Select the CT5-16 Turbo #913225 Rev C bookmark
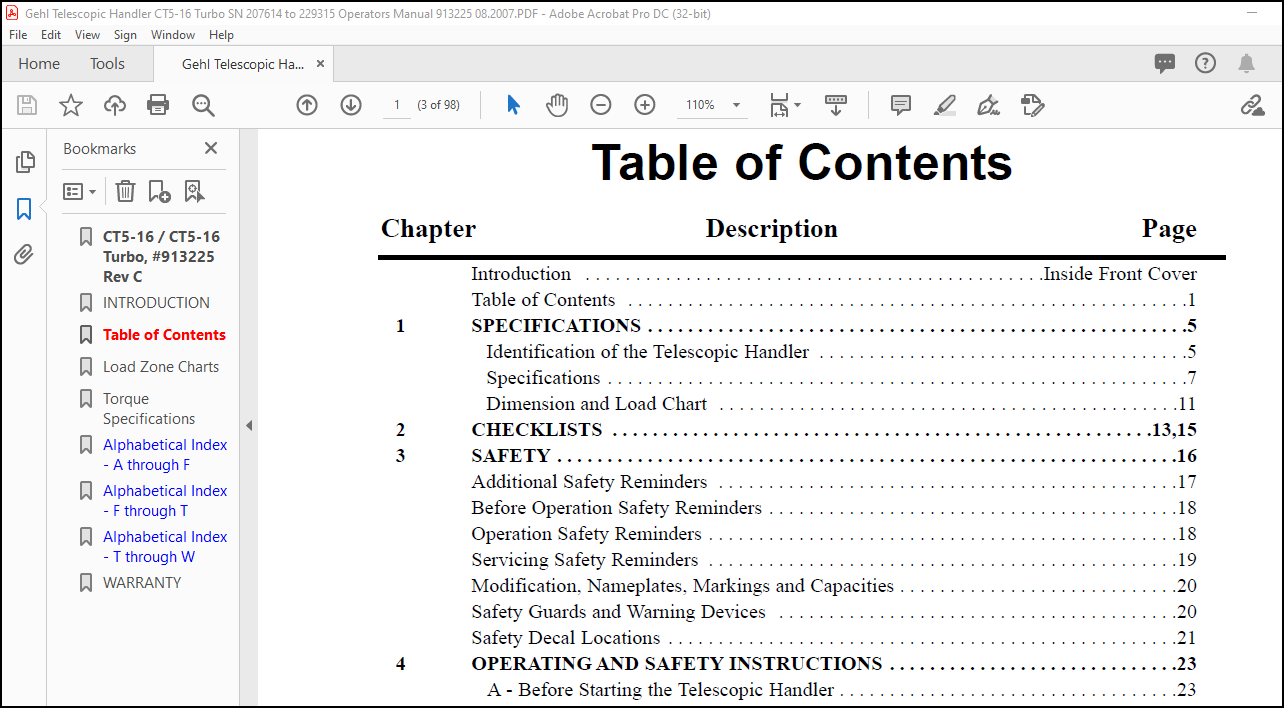 coord(161,256)
